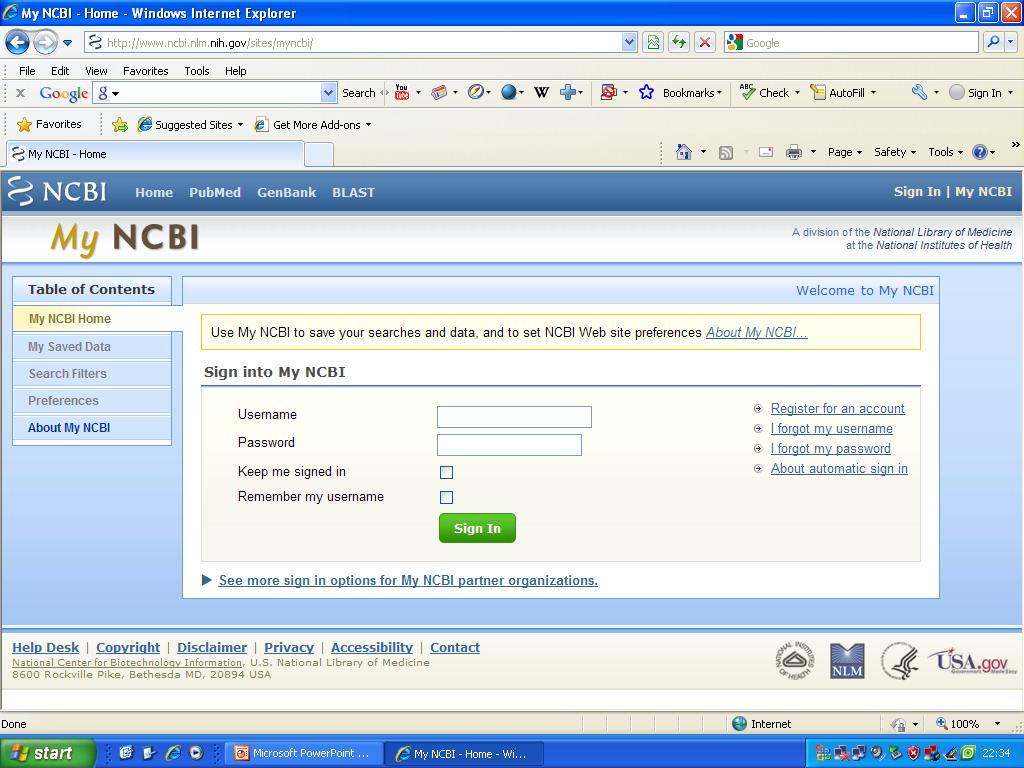
Task: Click the Home house icon in command bar
Action: coord(684,152)
